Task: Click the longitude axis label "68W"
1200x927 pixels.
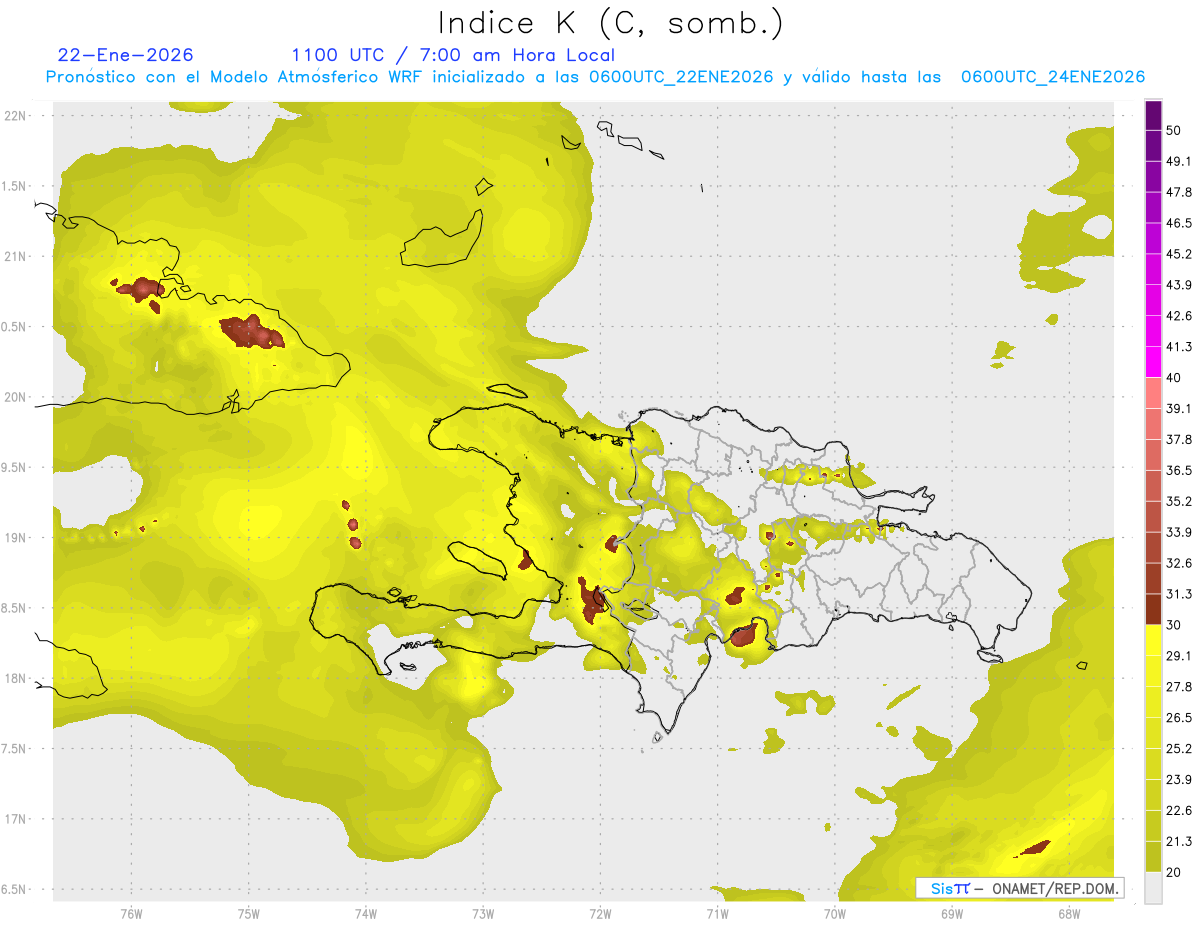Action: pyautogui.click(x=1068, y=914)
